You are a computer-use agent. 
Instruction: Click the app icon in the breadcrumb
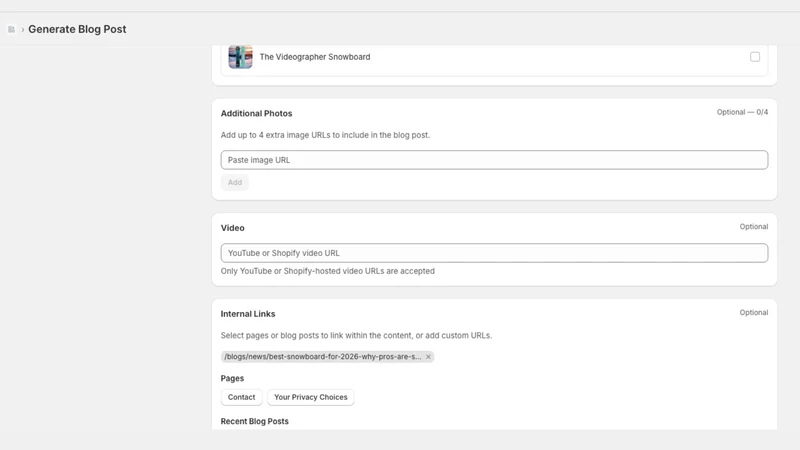[11, 30]
